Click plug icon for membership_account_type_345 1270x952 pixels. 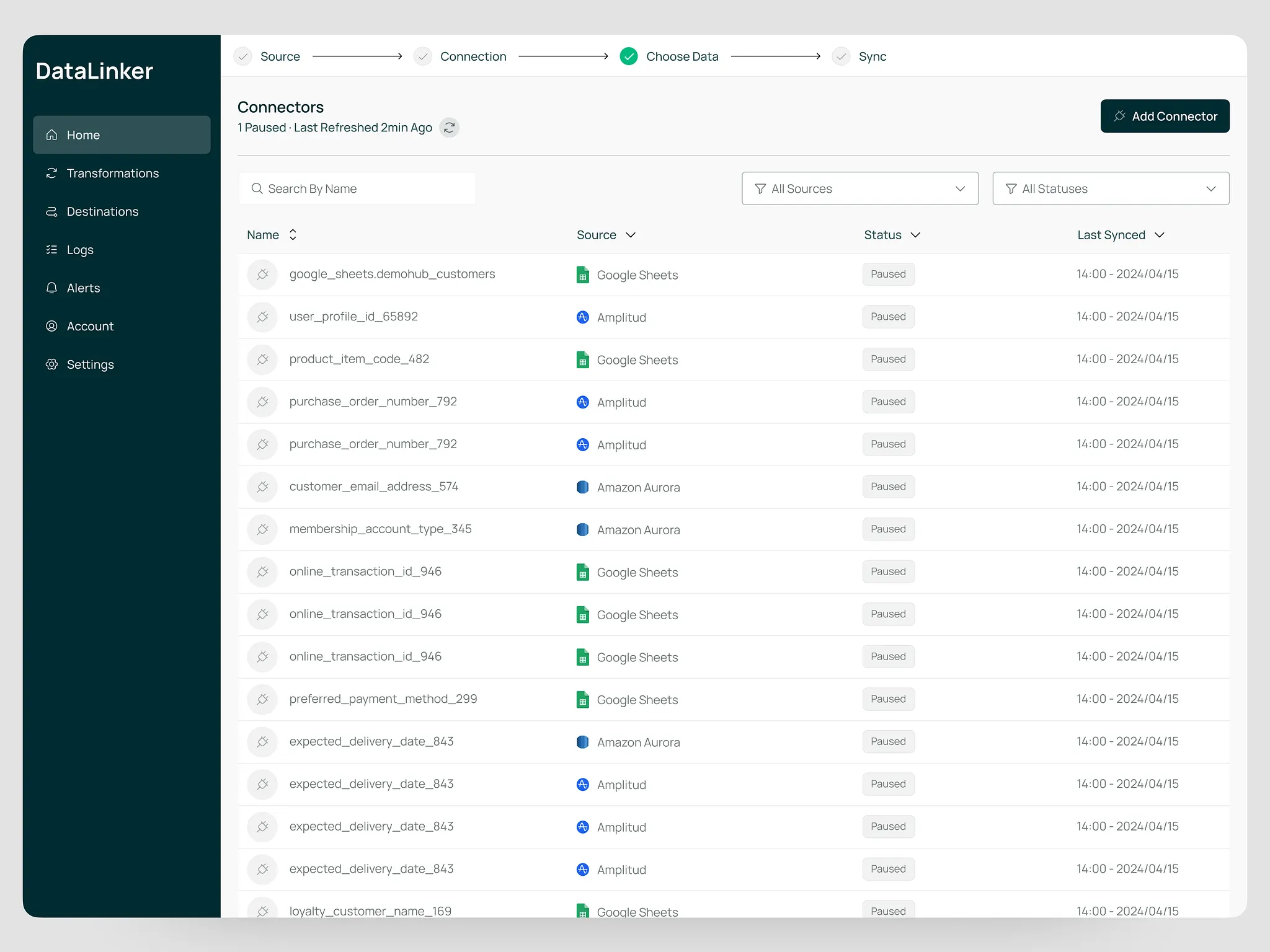tap(262, 529)
